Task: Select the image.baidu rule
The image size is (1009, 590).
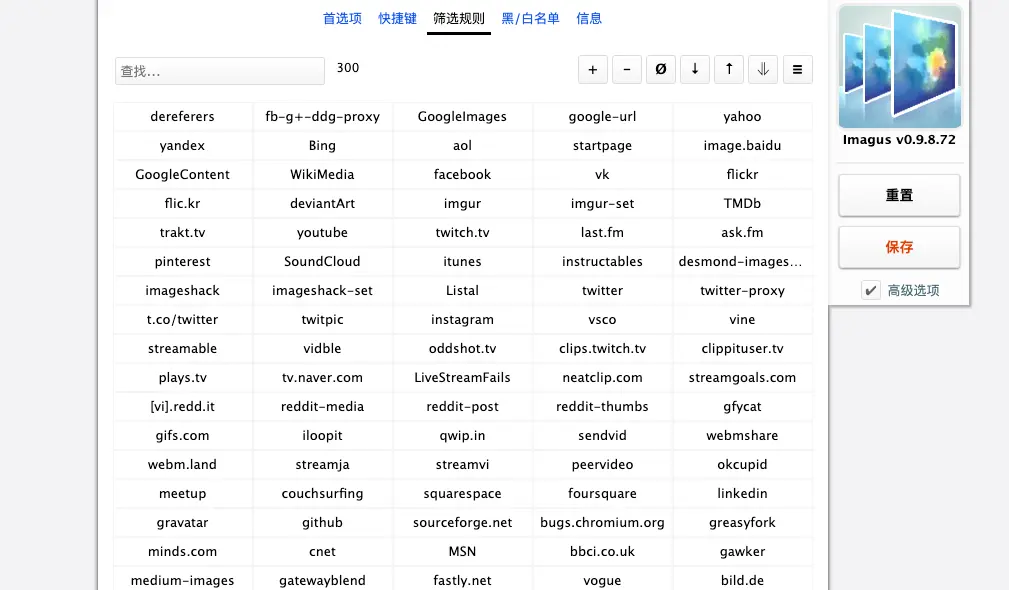Action: pos(743,145)
